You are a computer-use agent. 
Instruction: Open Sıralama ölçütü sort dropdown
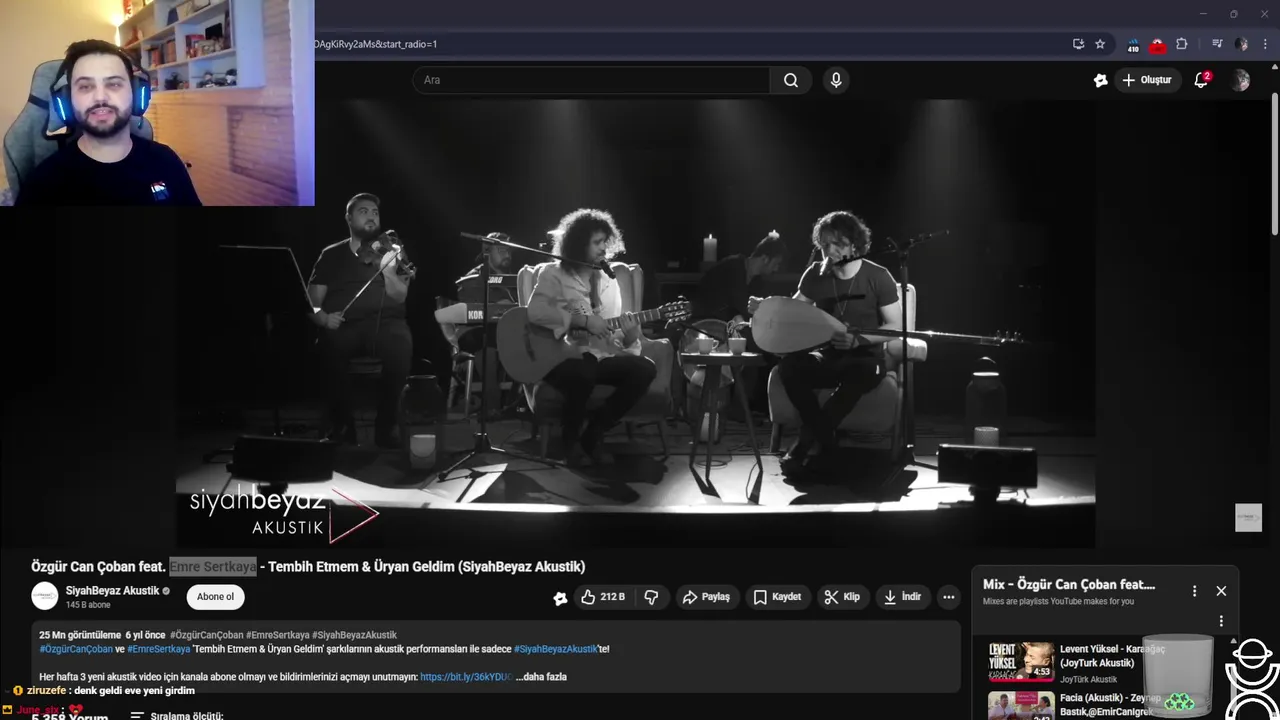pos(177,716)
